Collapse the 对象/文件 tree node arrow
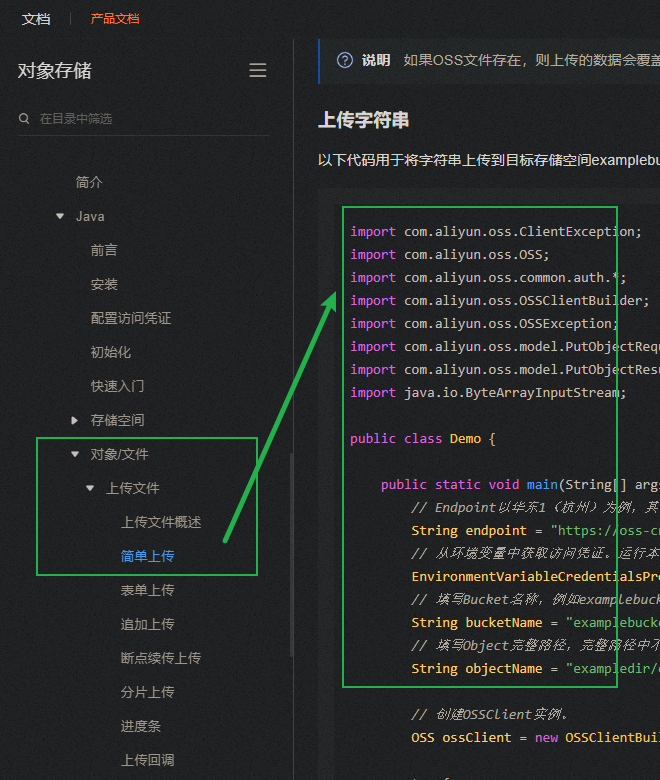 point(75,454)
